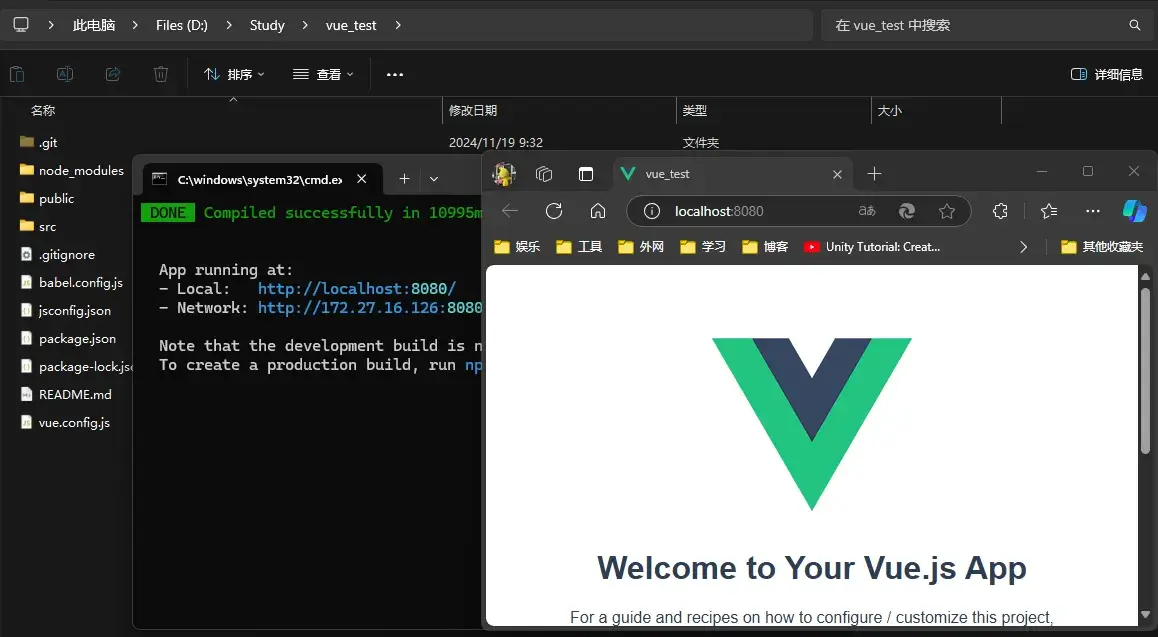Click the paste icon in Explorer toolbar
Screen dimensions: 1158x637
[x=17, y=74]
